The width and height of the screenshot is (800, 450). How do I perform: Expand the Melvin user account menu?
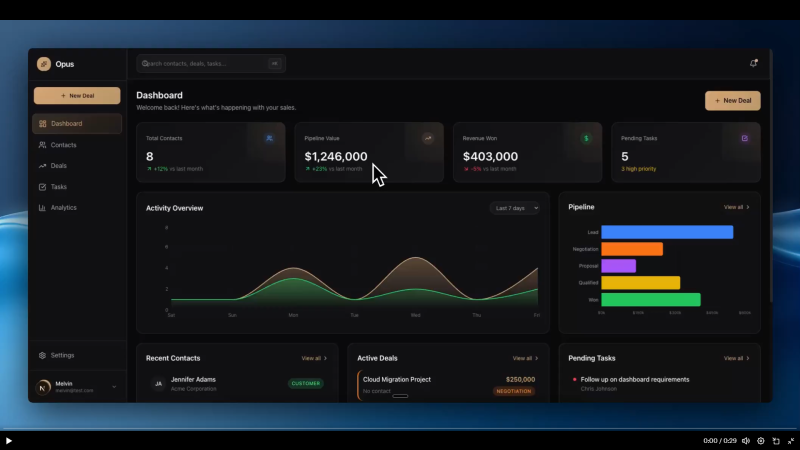tap(114, 387)
